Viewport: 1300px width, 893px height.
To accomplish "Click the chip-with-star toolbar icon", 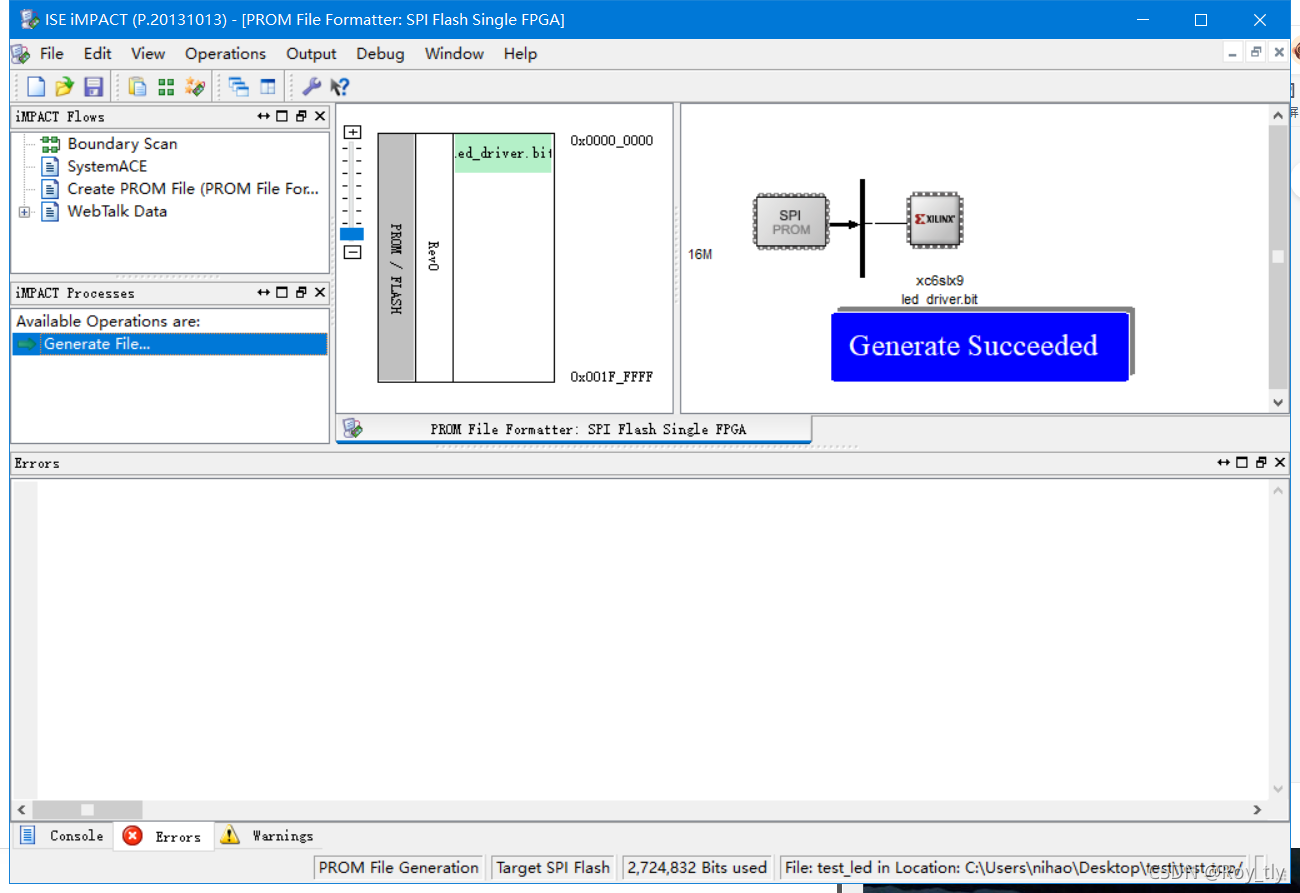I will click(195, 87).
